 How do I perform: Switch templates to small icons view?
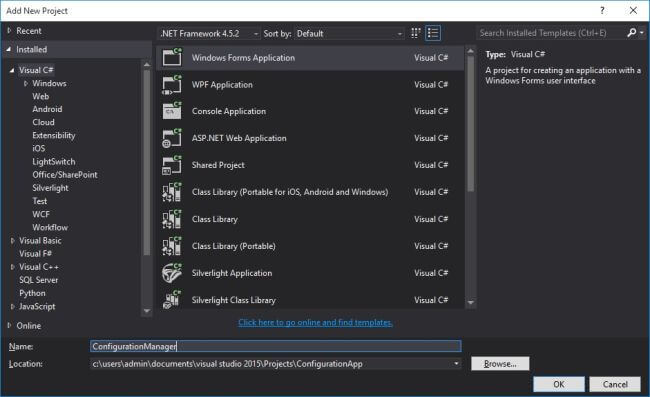[x=415, y=33]
